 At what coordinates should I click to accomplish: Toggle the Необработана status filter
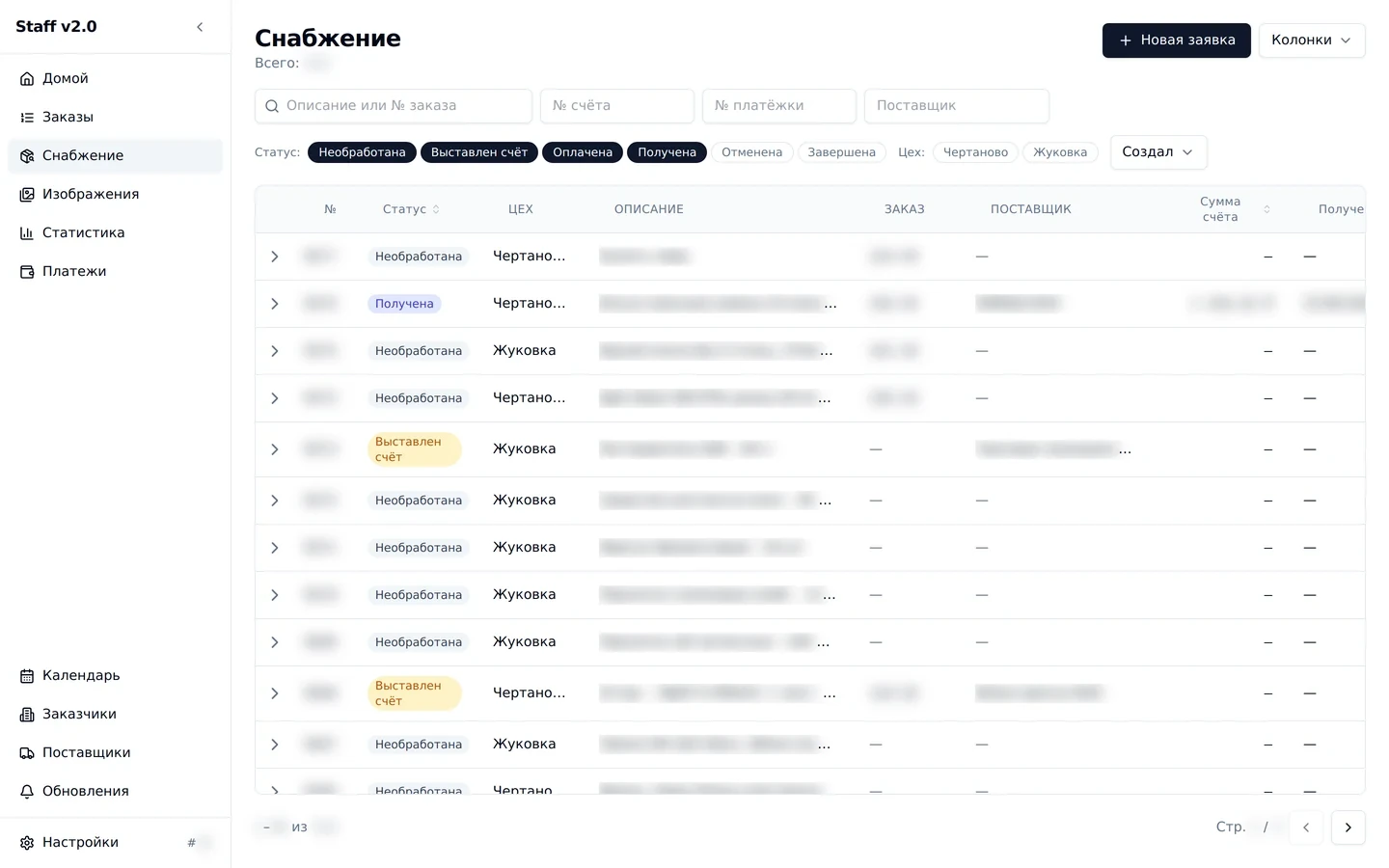pyautogui.click(x=362, y=152)
